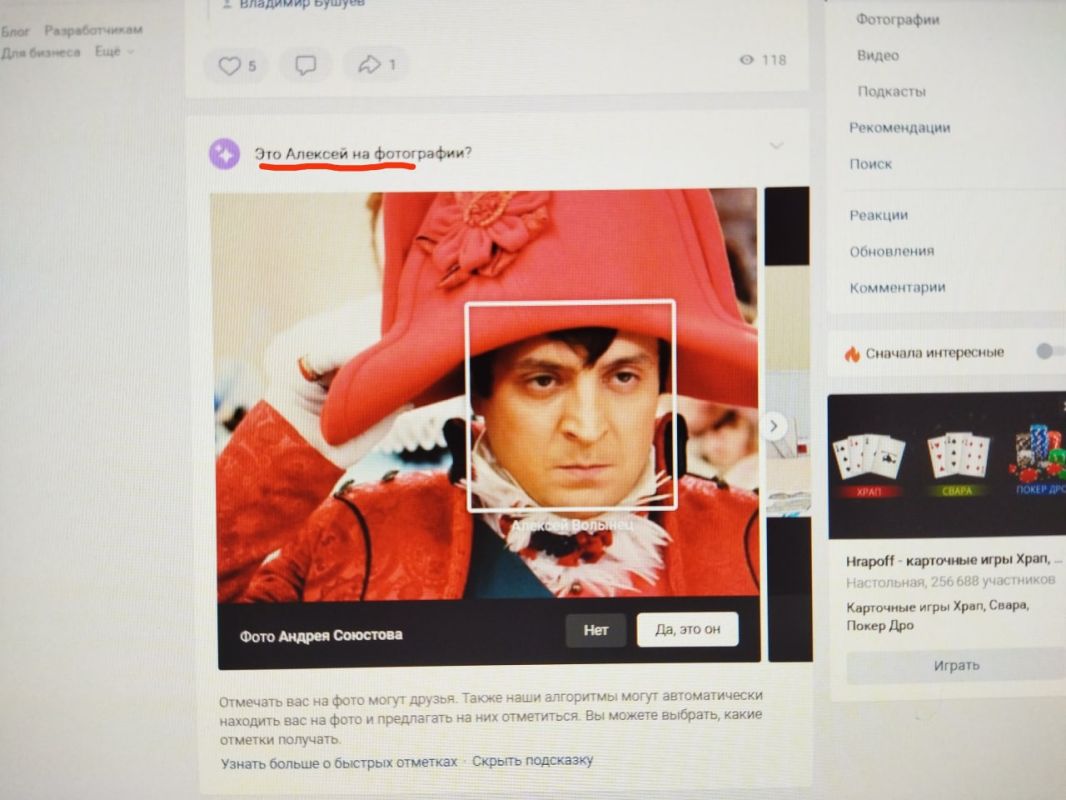This screenshot has height=800, width=1066.
Task: Open the next photo preview strip
Action: click(x=788, y=424)
